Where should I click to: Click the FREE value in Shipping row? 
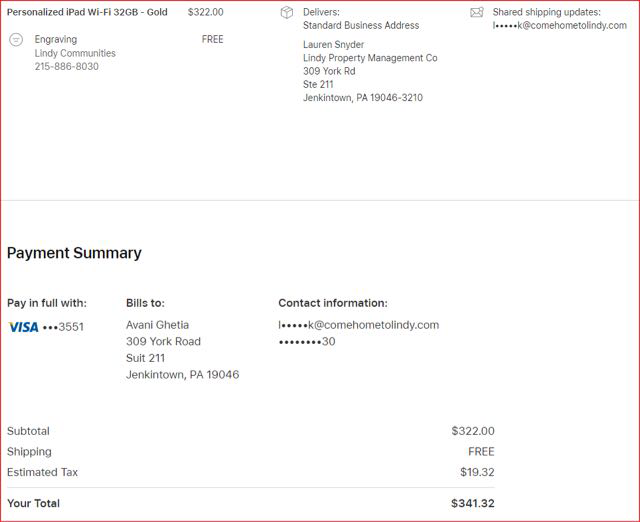pos(481,452)
